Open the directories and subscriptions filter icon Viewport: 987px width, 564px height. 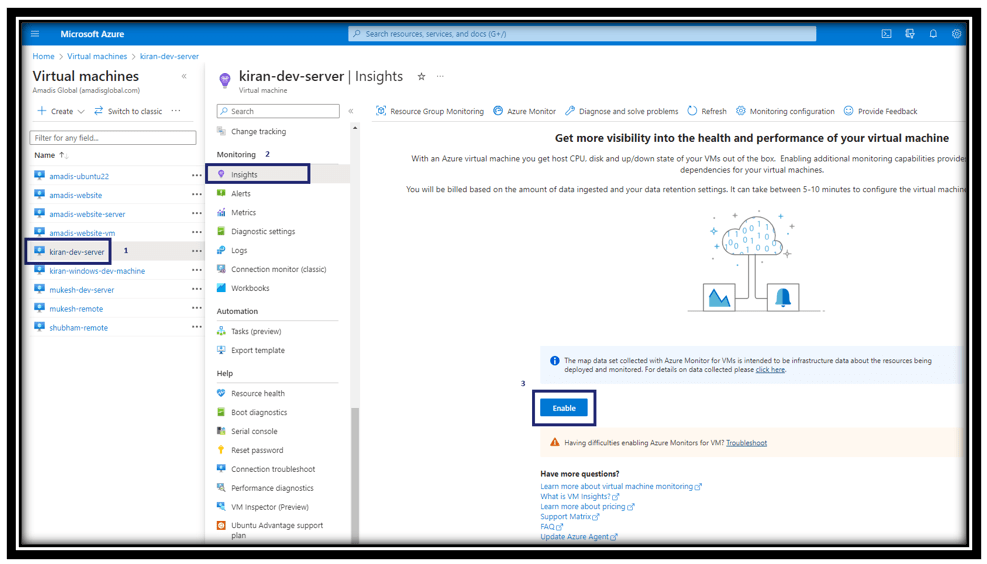(x=910, y=34)
